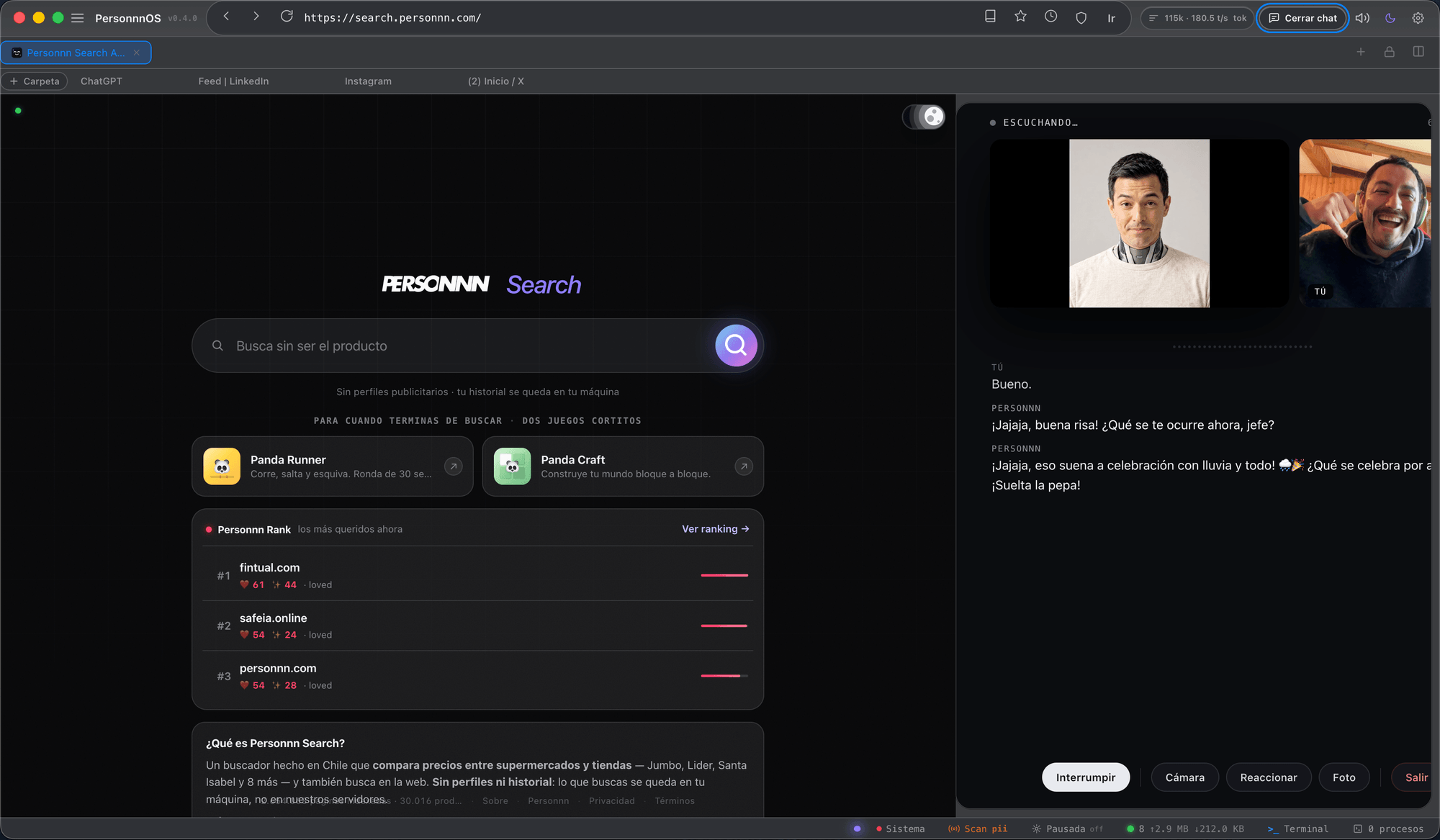Click your own TÚ camera thumbnail
Screen dimensions: 1440x840
click(1365, 223)
